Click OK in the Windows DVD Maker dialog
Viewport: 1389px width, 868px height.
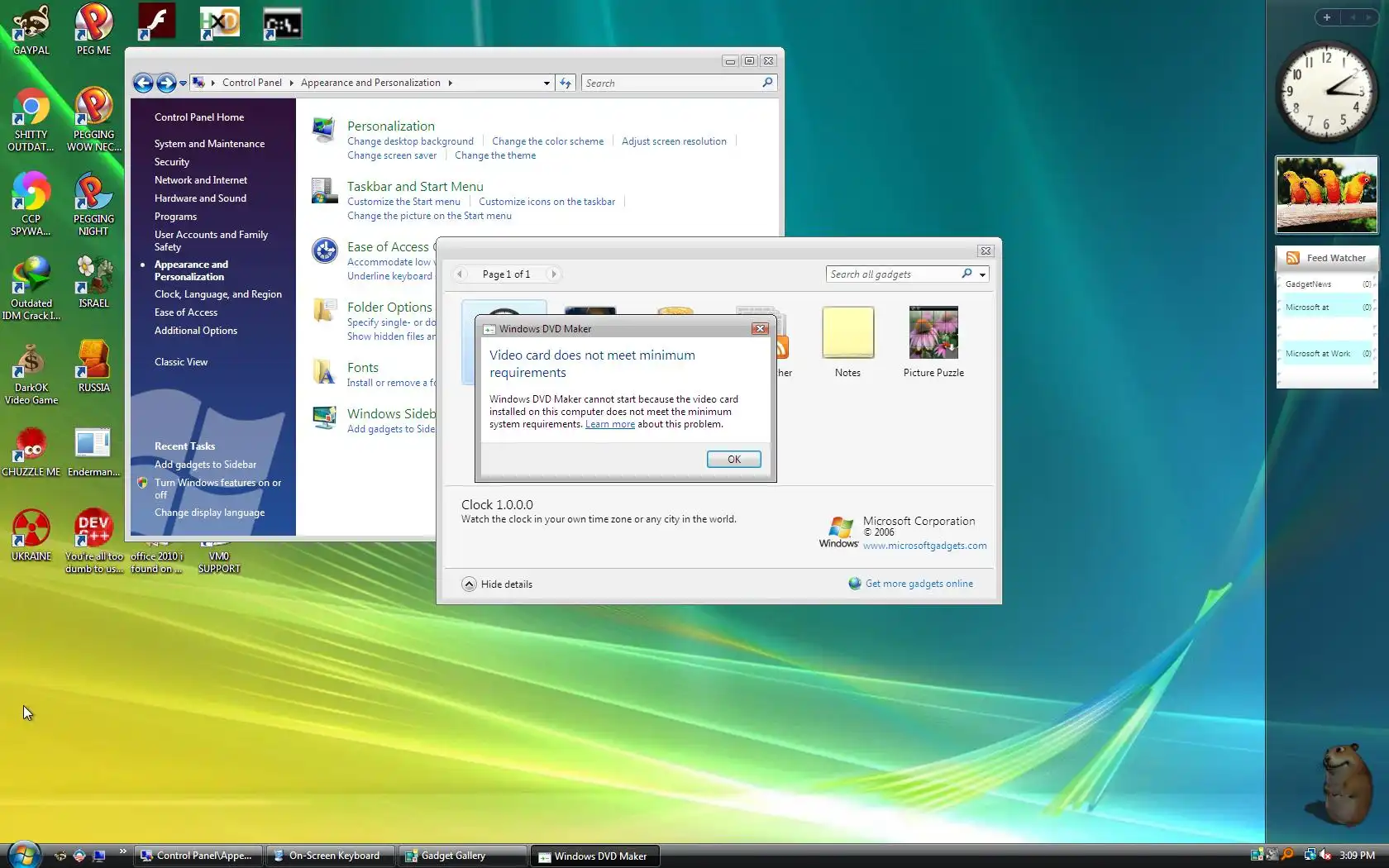coord(734,460)
